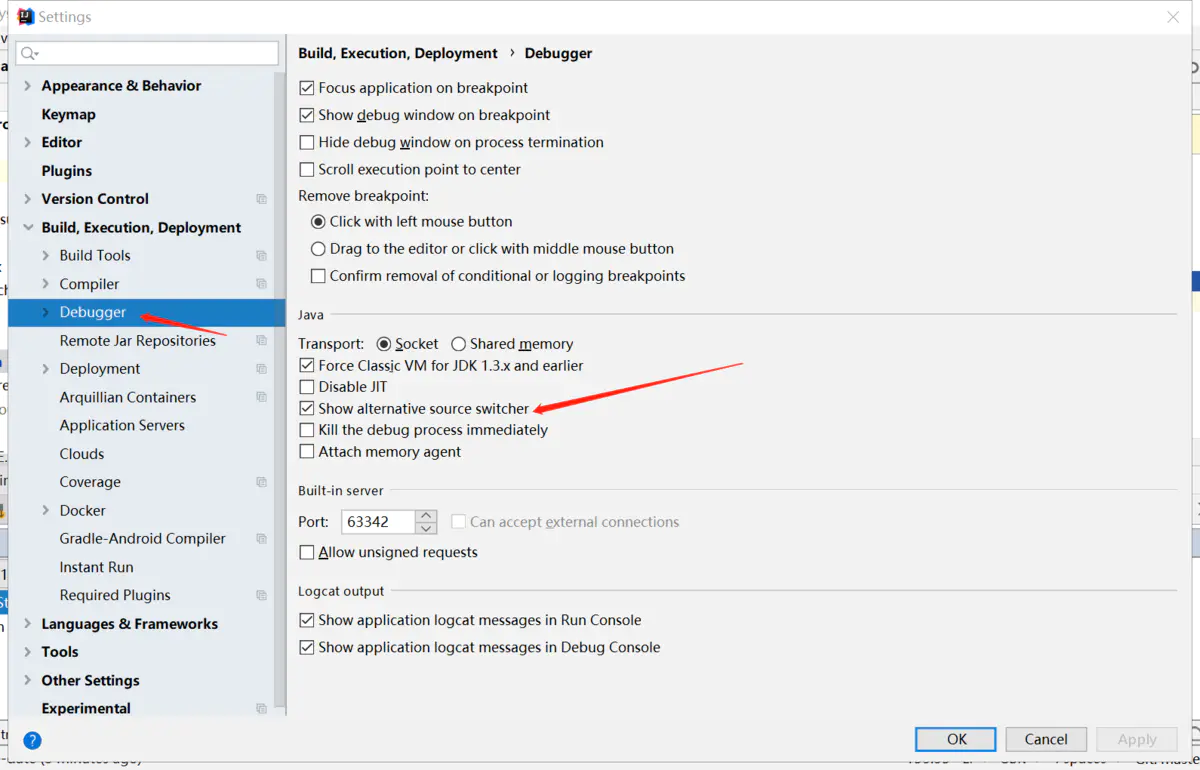Click the IntelliJ logo in Settings title bar

click(26, 16)
